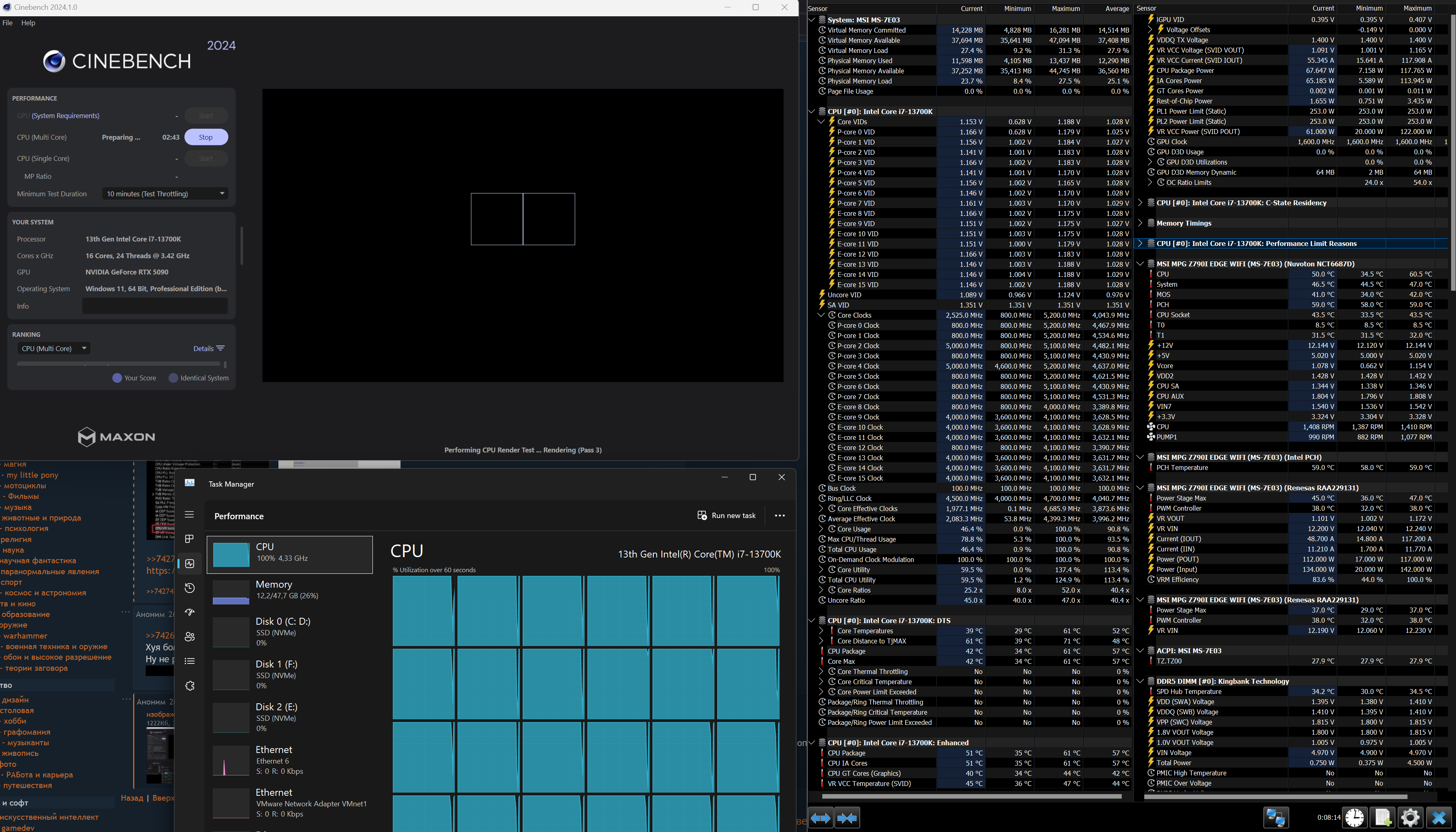Click Maximum column header in left sensor panel

(x=1059, y=9)
